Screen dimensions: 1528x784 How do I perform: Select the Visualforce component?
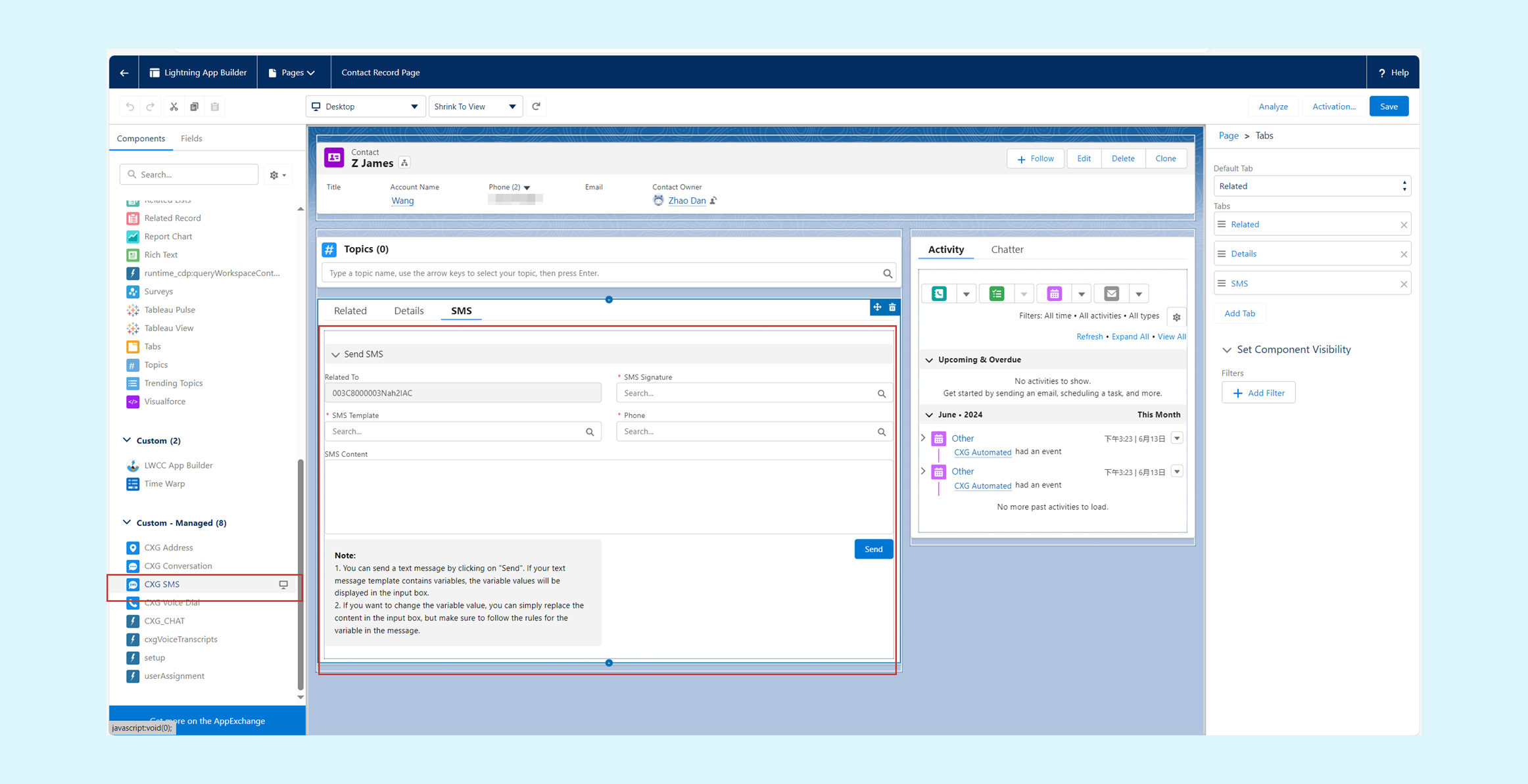tap(164, 402)
